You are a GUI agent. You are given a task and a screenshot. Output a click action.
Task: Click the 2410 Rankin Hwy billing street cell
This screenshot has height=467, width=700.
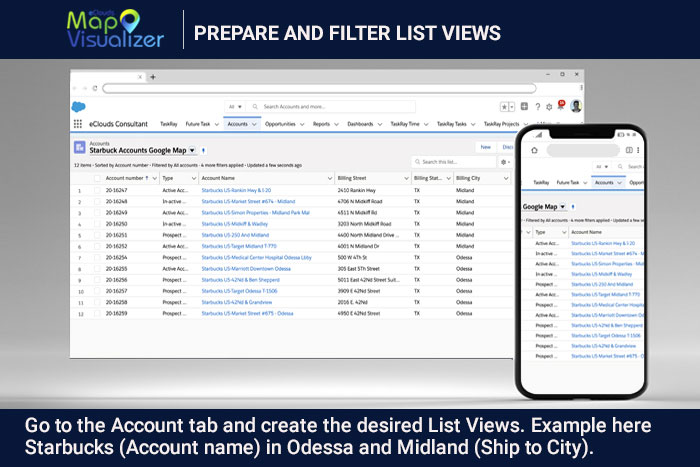pos(356,190)
